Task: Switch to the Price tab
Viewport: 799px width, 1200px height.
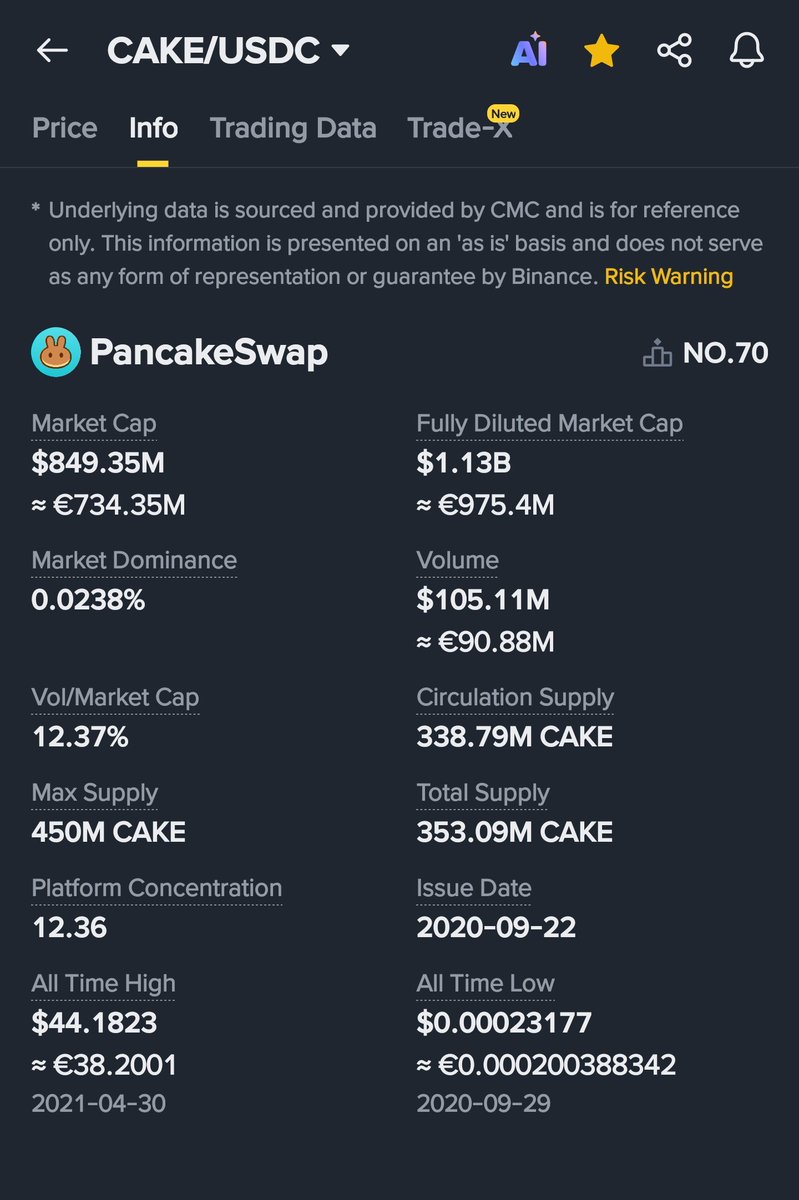Action: pyautogui.click(x=65, y=128)
